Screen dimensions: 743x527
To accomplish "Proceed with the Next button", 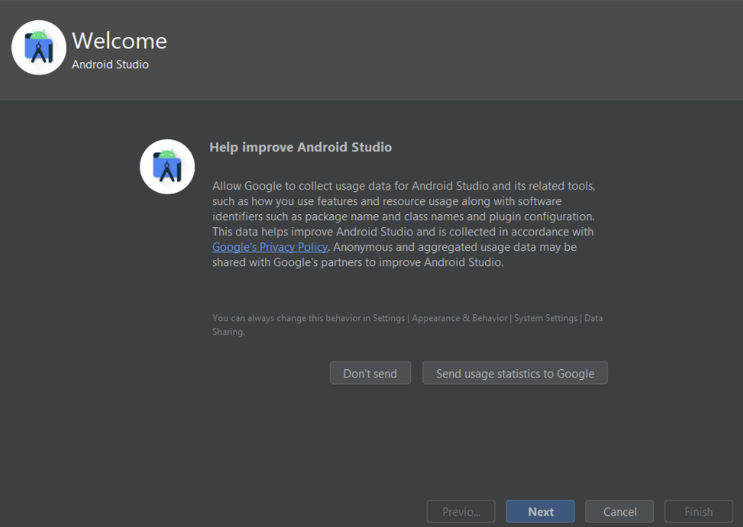I will coord(540,512).
